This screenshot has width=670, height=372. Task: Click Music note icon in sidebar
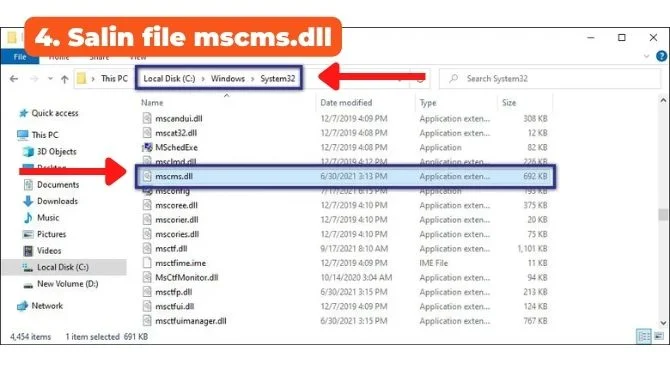tap(28, 218)
